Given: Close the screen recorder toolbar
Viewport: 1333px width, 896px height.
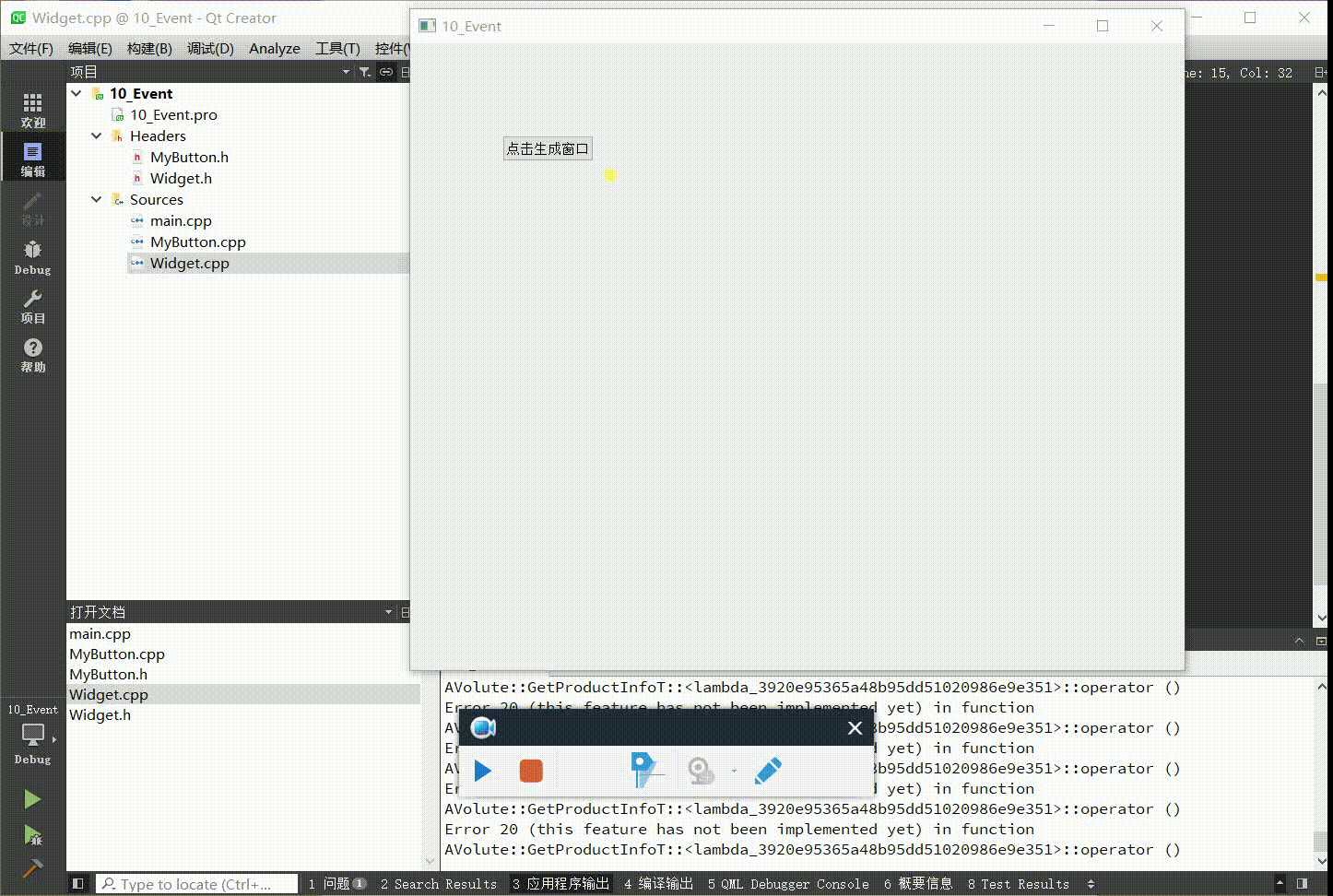Looking at the screenshot, I should click(855, 728).
